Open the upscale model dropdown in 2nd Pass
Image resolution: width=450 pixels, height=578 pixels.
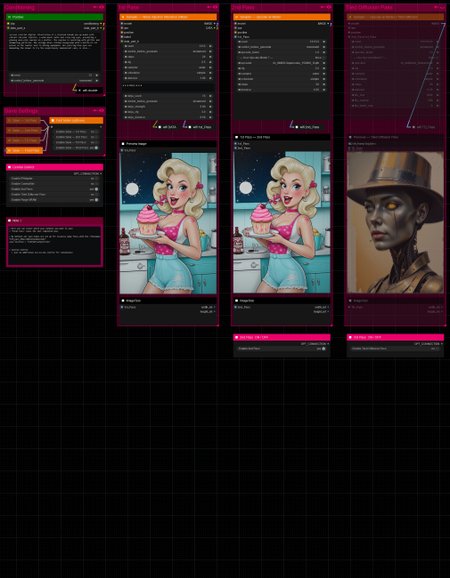[282, 63]
